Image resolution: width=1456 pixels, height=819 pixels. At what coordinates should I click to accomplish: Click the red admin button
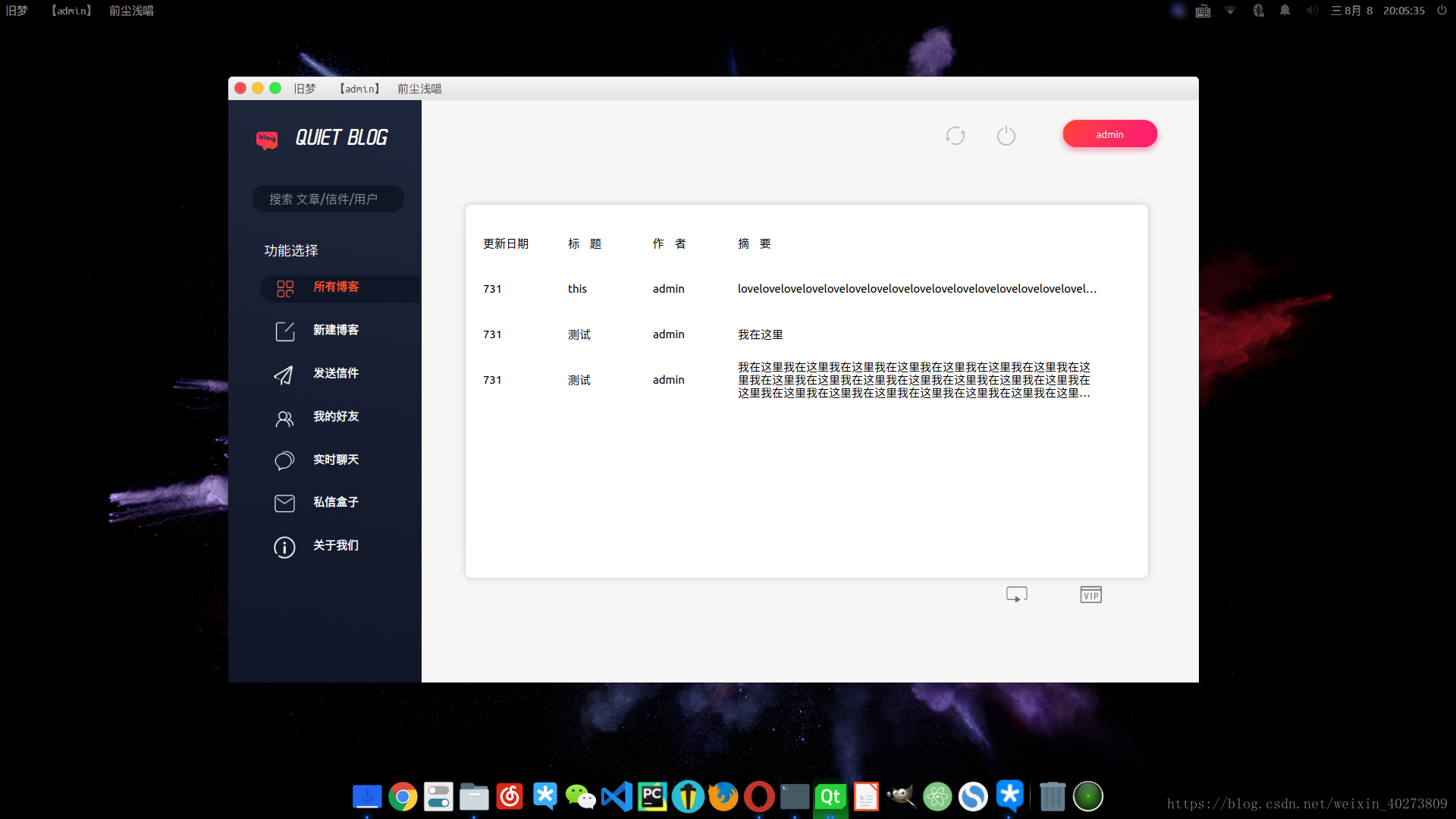click(1109, 134)
